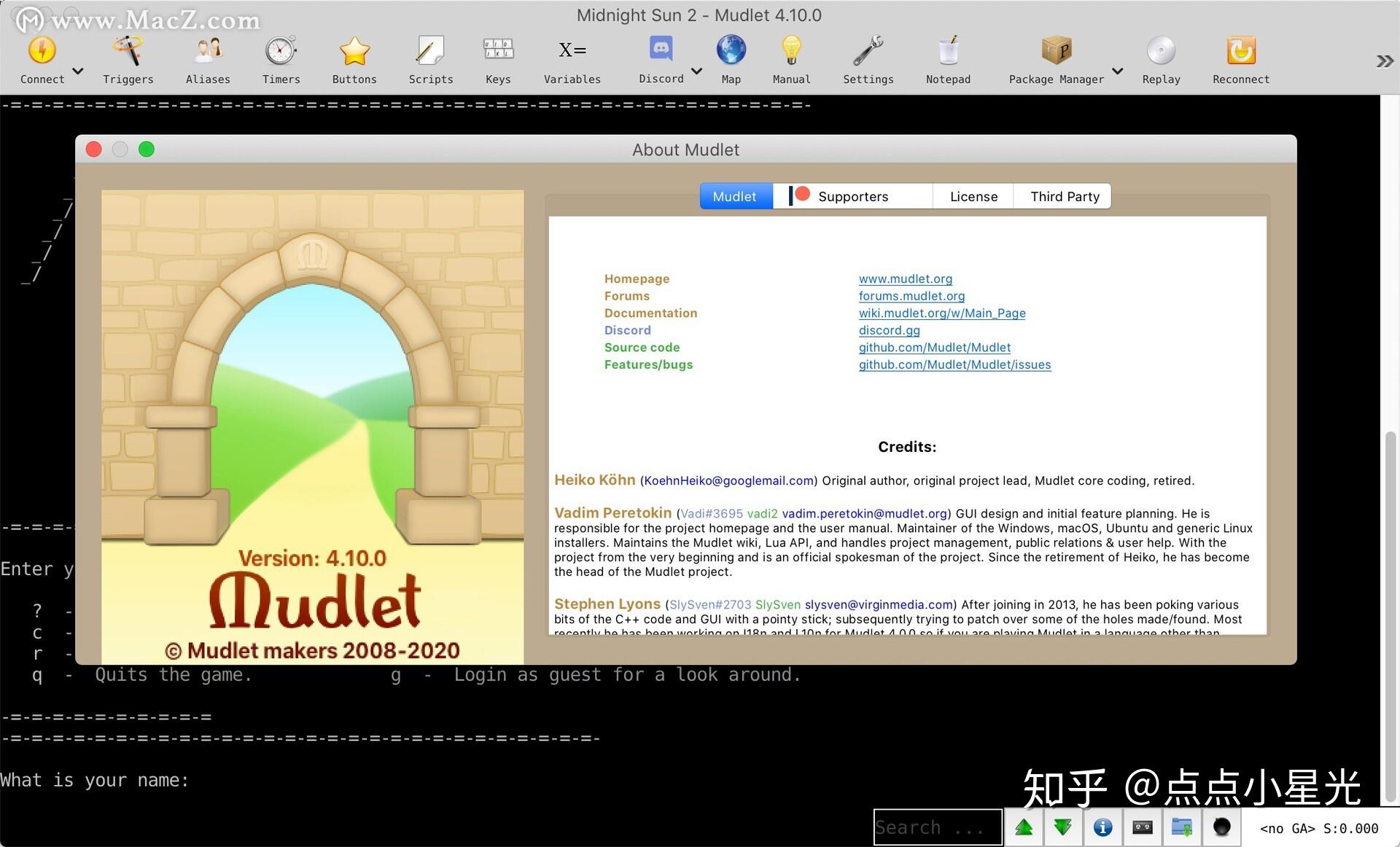Screen dimensions: 1400x847
Task: Expand the Package Manager dropdown arrow
Action: [1117, 71]
